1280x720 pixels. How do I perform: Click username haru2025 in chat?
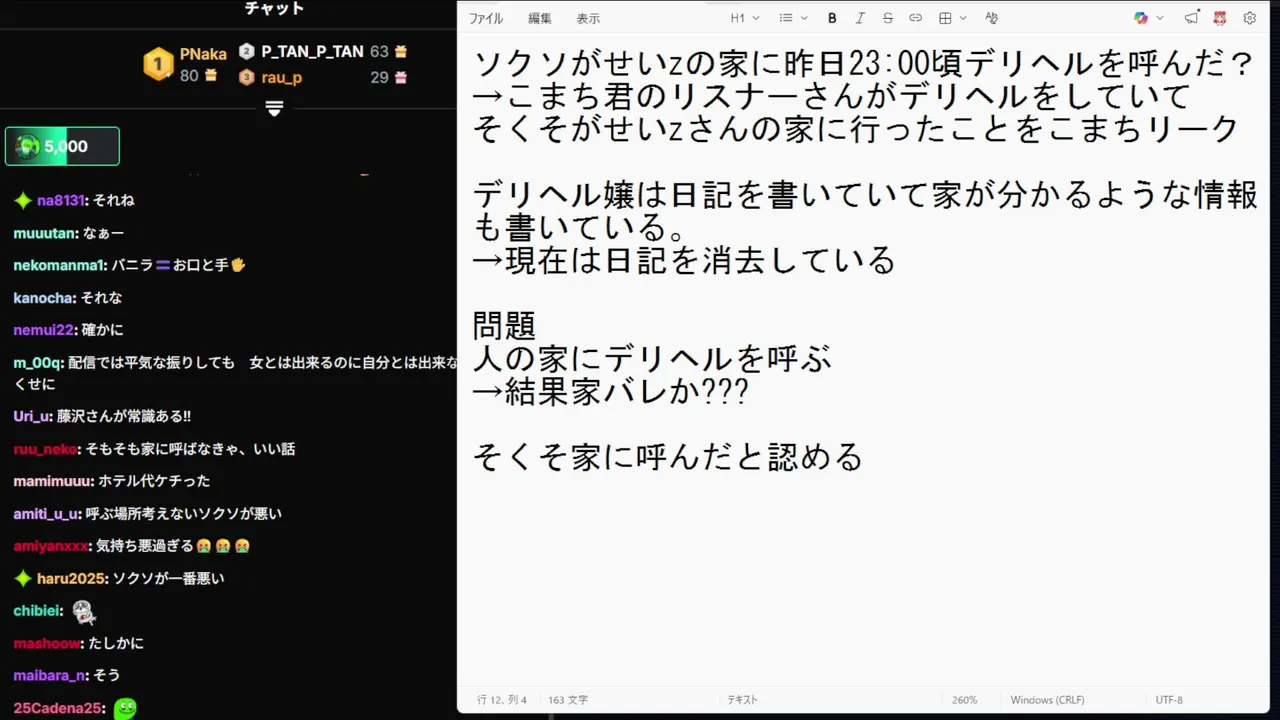click(72, 578)
